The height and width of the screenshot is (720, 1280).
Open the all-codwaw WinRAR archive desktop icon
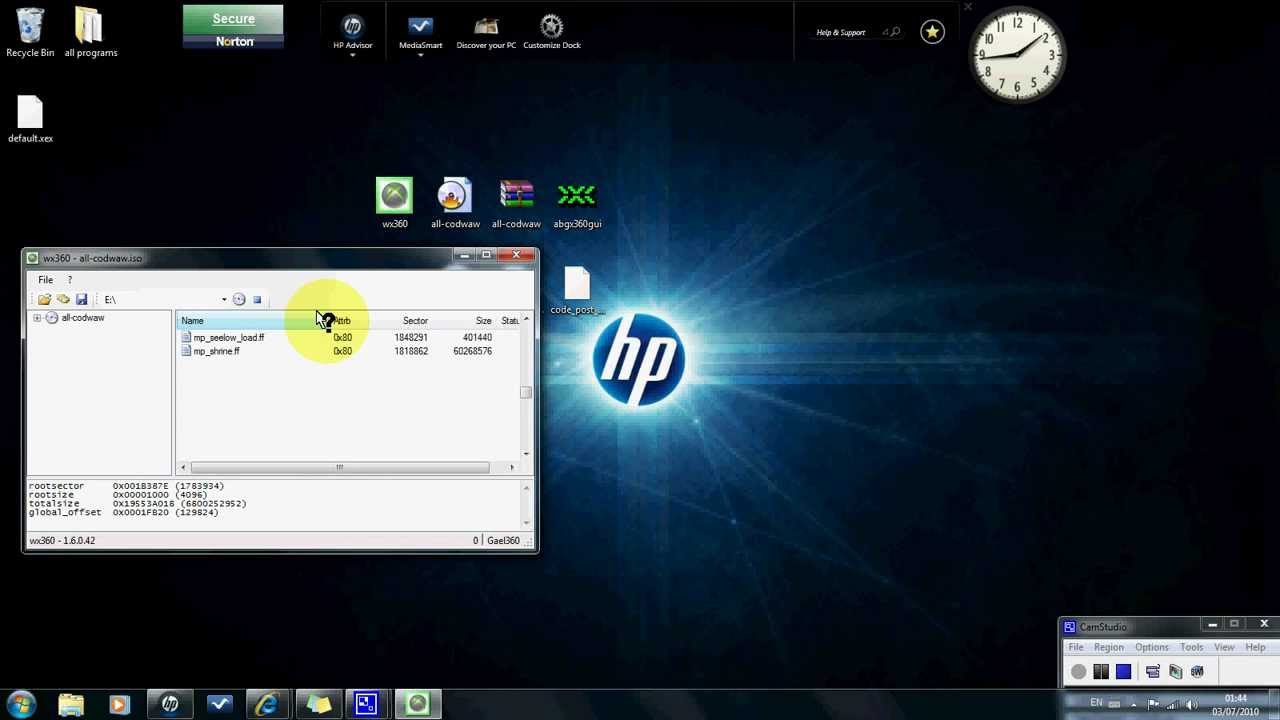click(x=516, y=203)
